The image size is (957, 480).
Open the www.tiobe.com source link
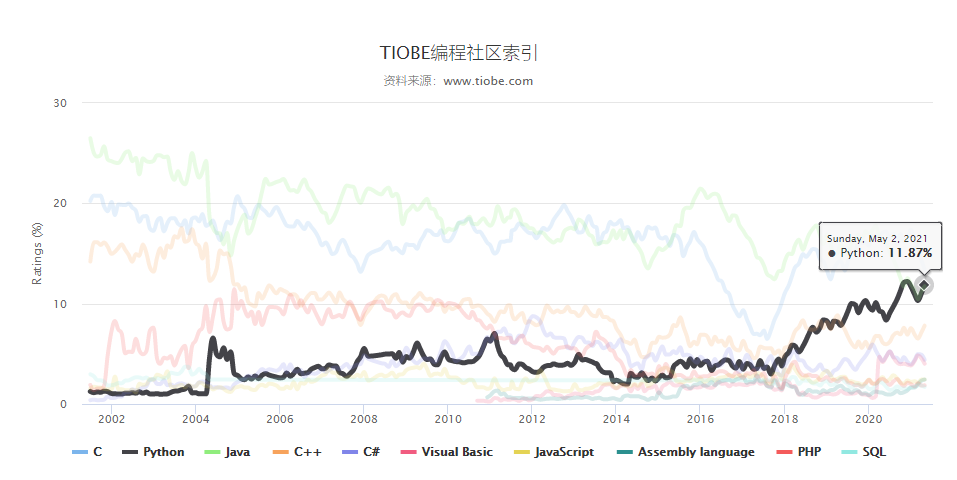(x=488, y=81)
